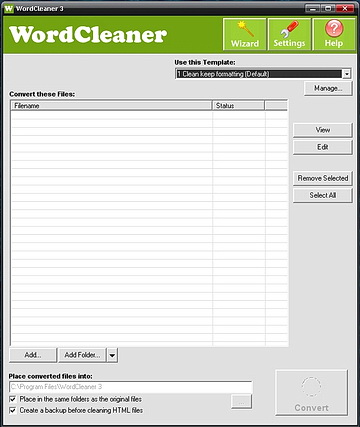
Task: Click Remove Selected button
Action: 322,178
